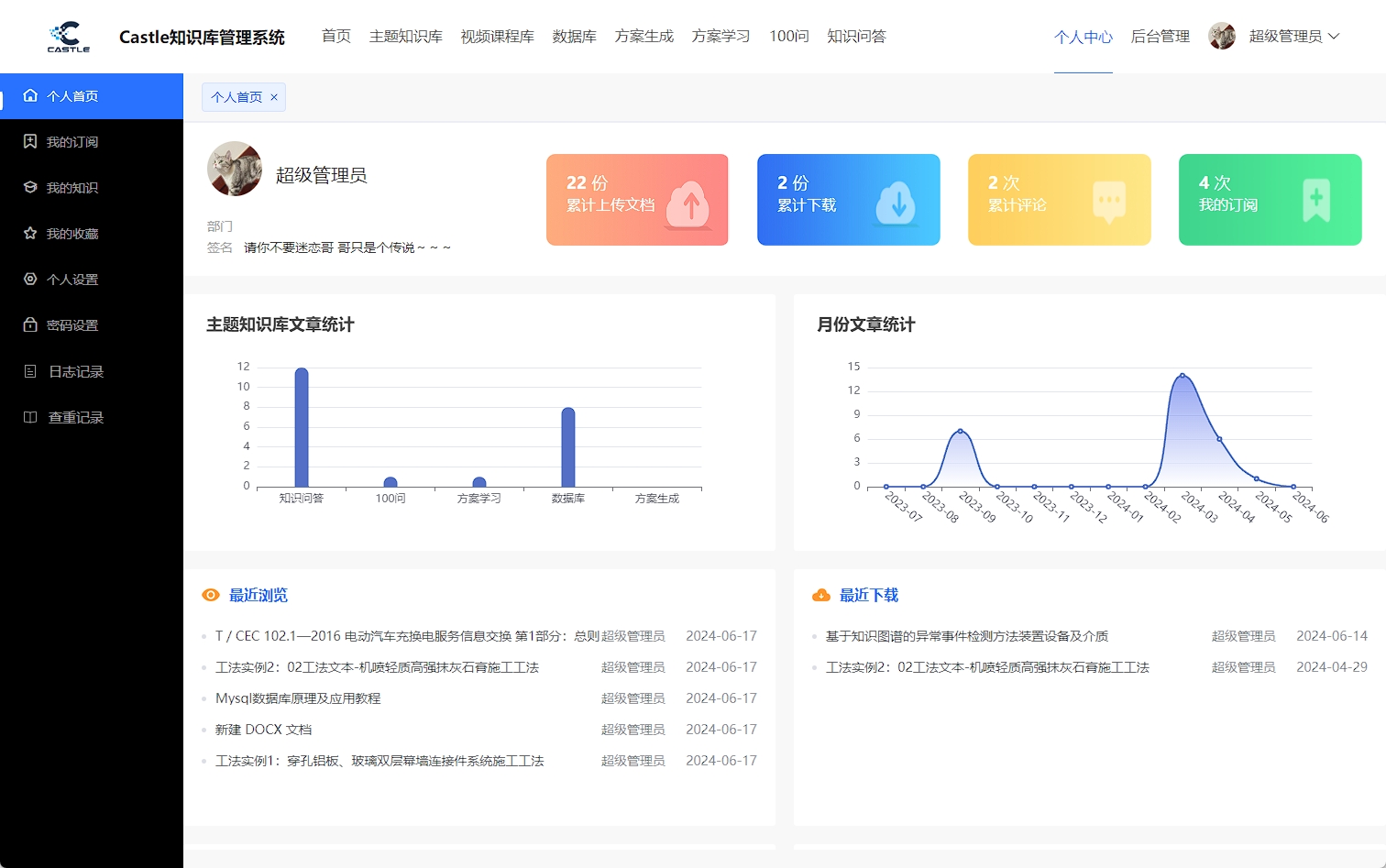Viewport: 1386px width, 868px height.
Task: Select the 我的收藏 star icon in sidebar
Action: [x=29, y=233]
